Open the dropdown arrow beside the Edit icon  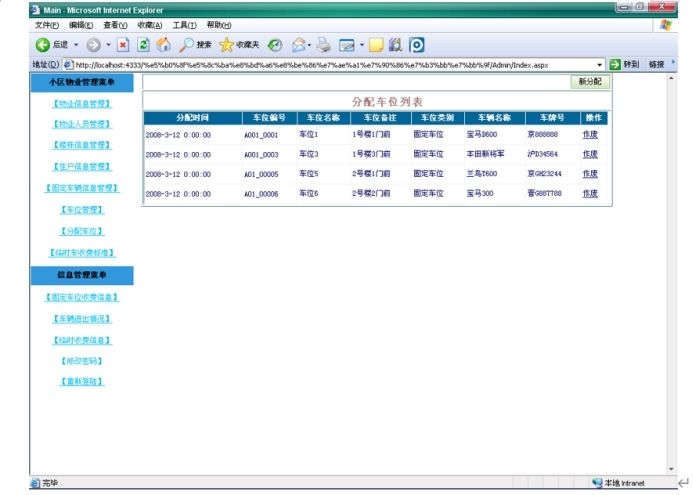pyautogui.click(x=362, y=45)
